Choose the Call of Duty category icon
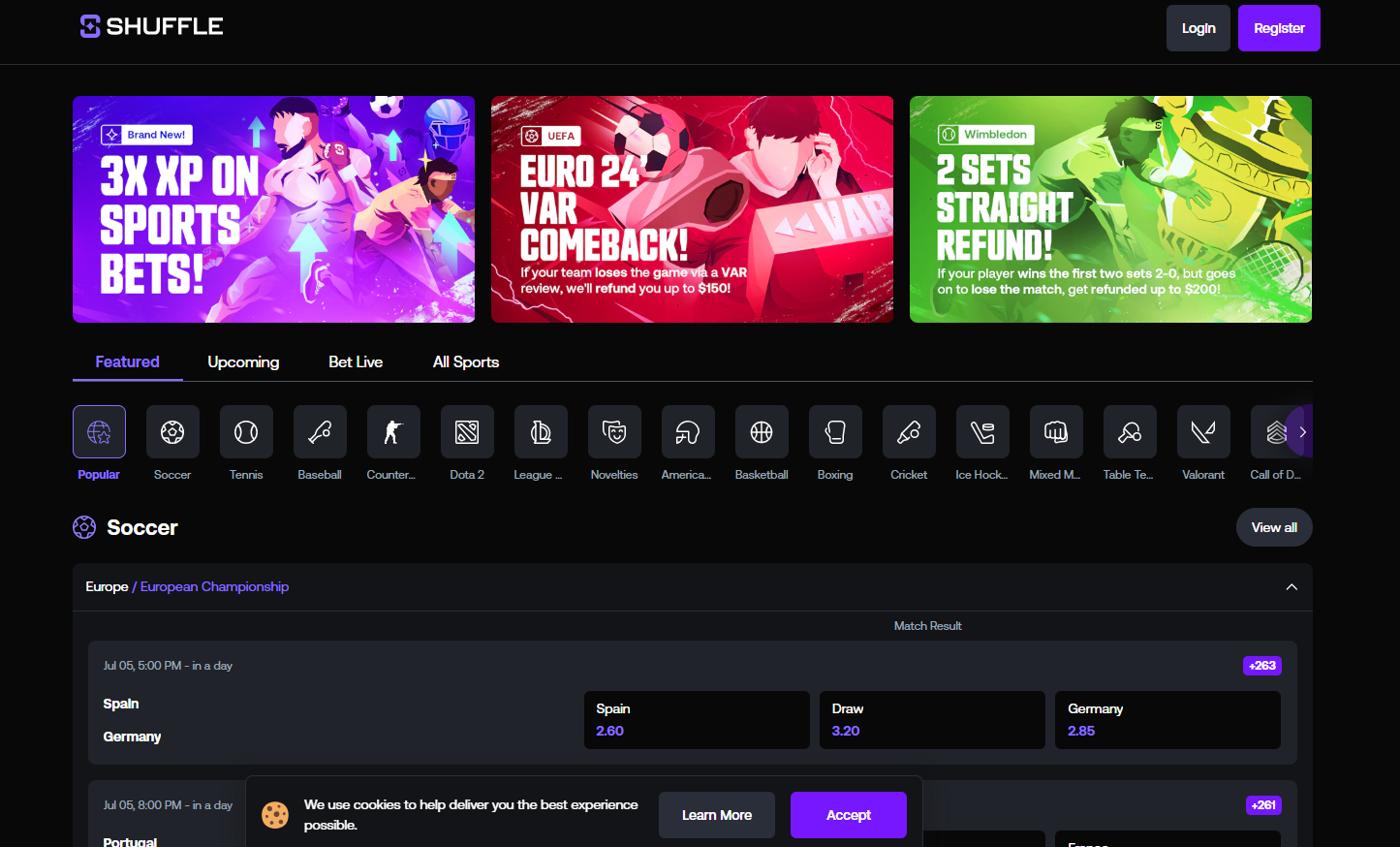 coord(1275,431)
